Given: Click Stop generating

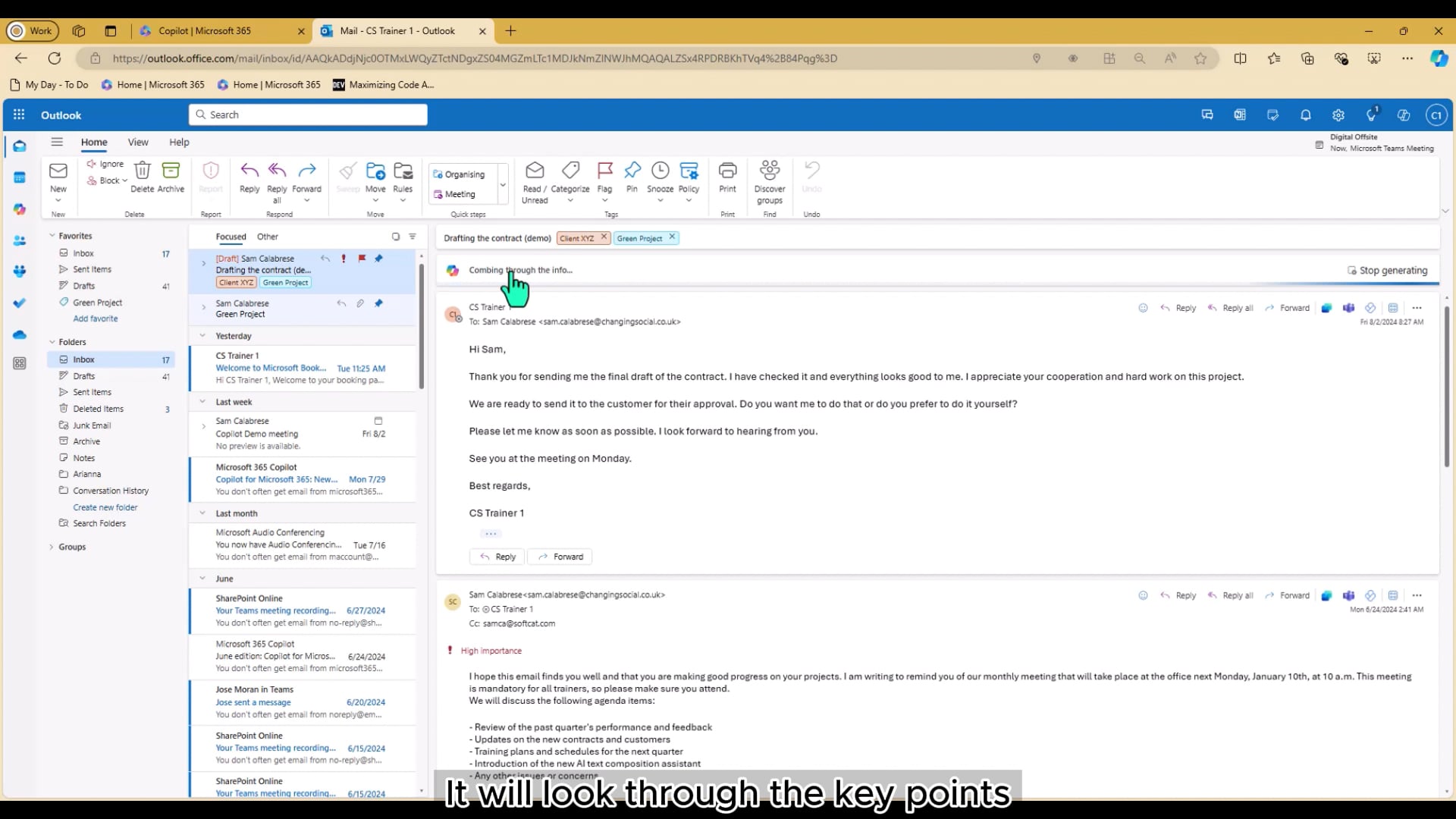Looking at the screenshot, I should (1387, 270).
